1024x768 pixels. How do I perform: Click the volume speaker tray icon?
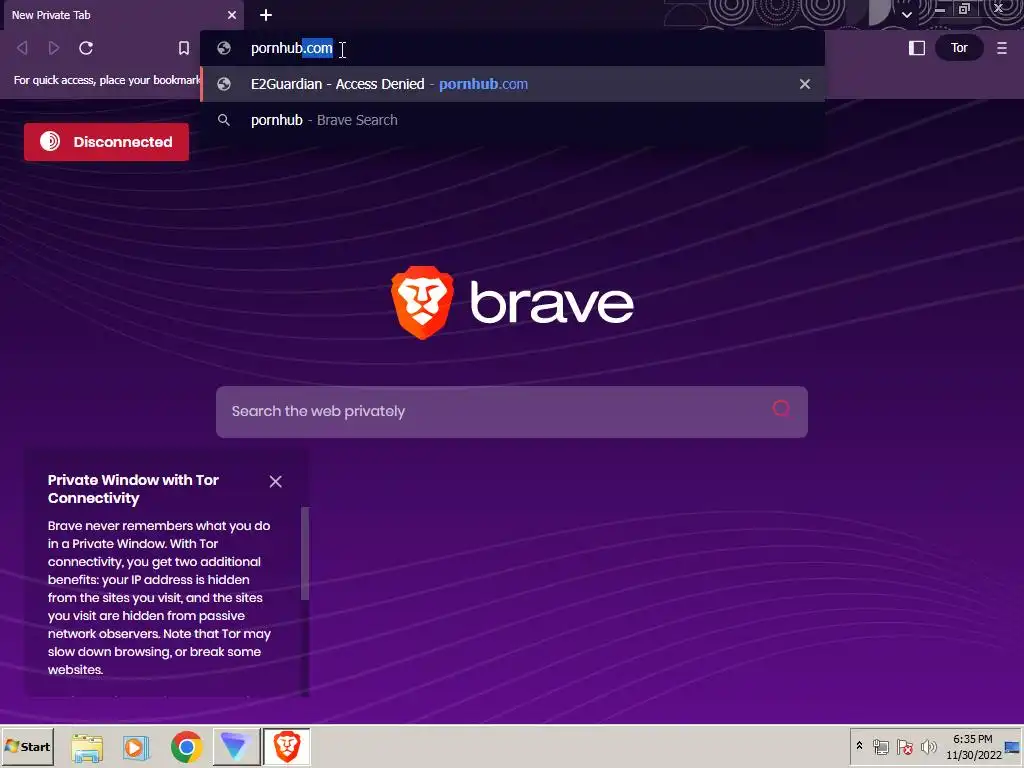pyautogui.click(x=928, y=746)
